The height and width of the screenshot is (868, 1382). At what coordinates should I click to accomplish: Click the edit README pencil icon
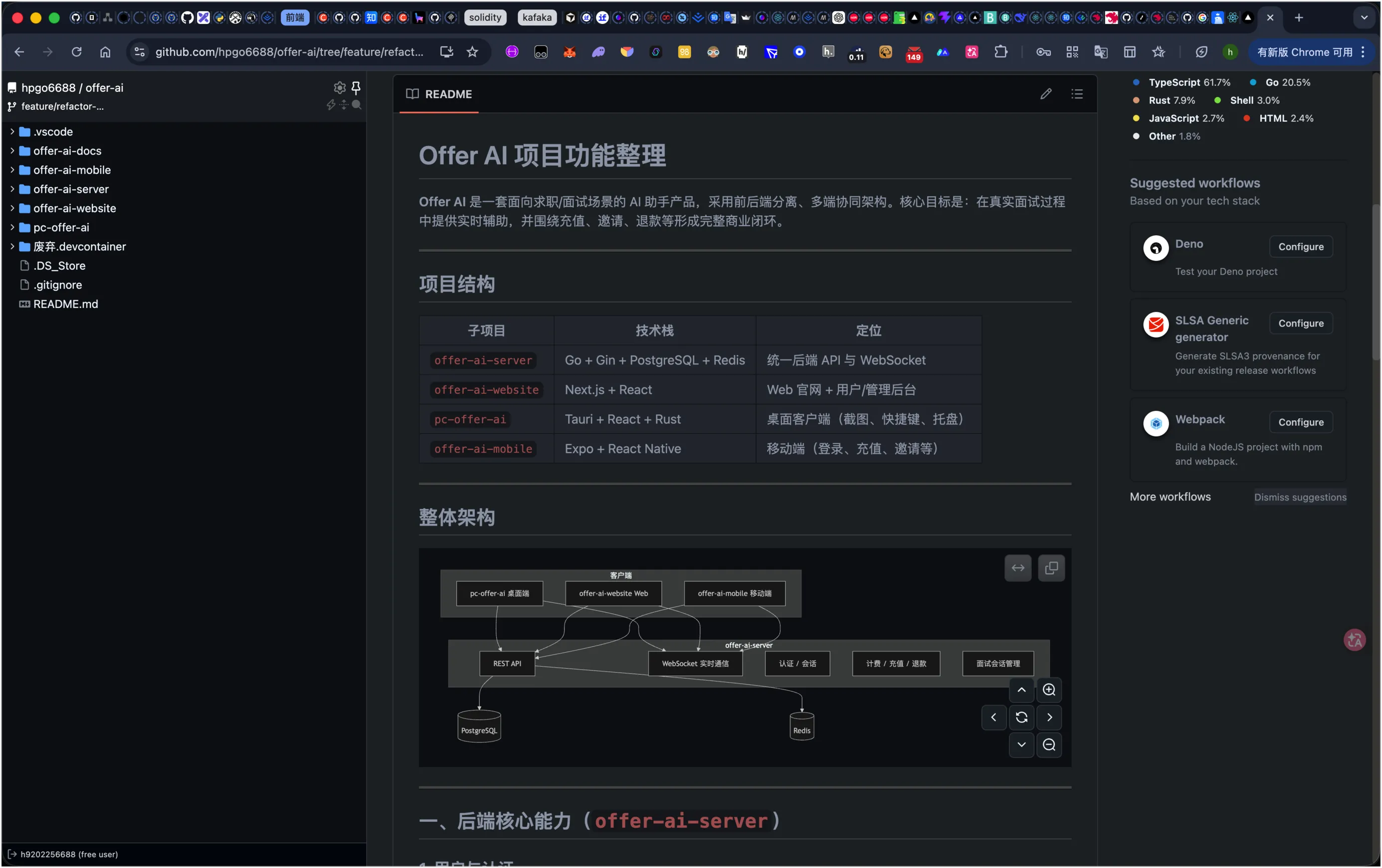point(1046,94)
